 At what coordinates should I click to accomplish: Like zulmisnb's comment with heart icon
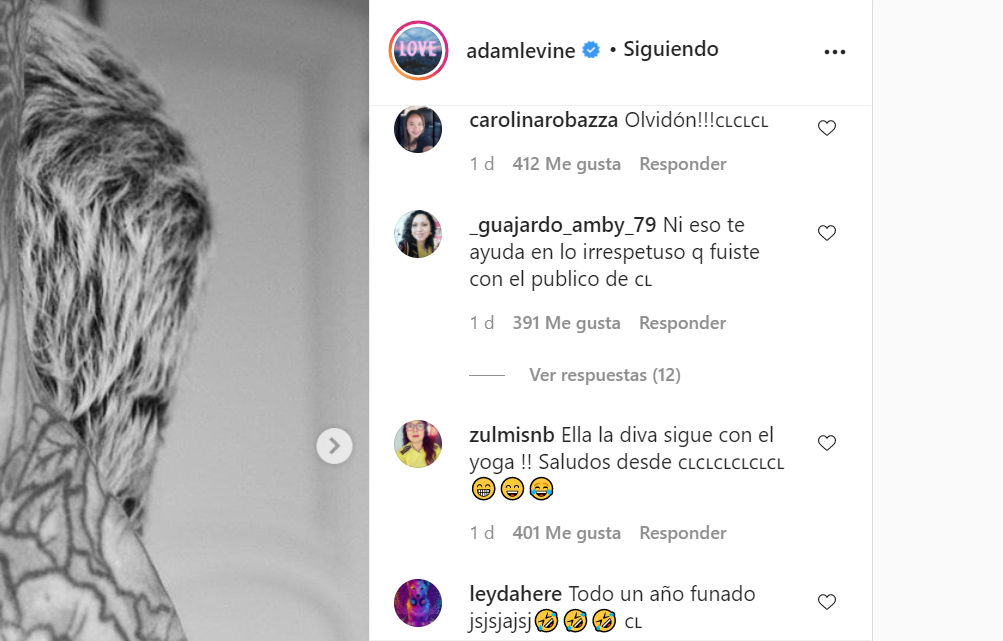[827, 443]
